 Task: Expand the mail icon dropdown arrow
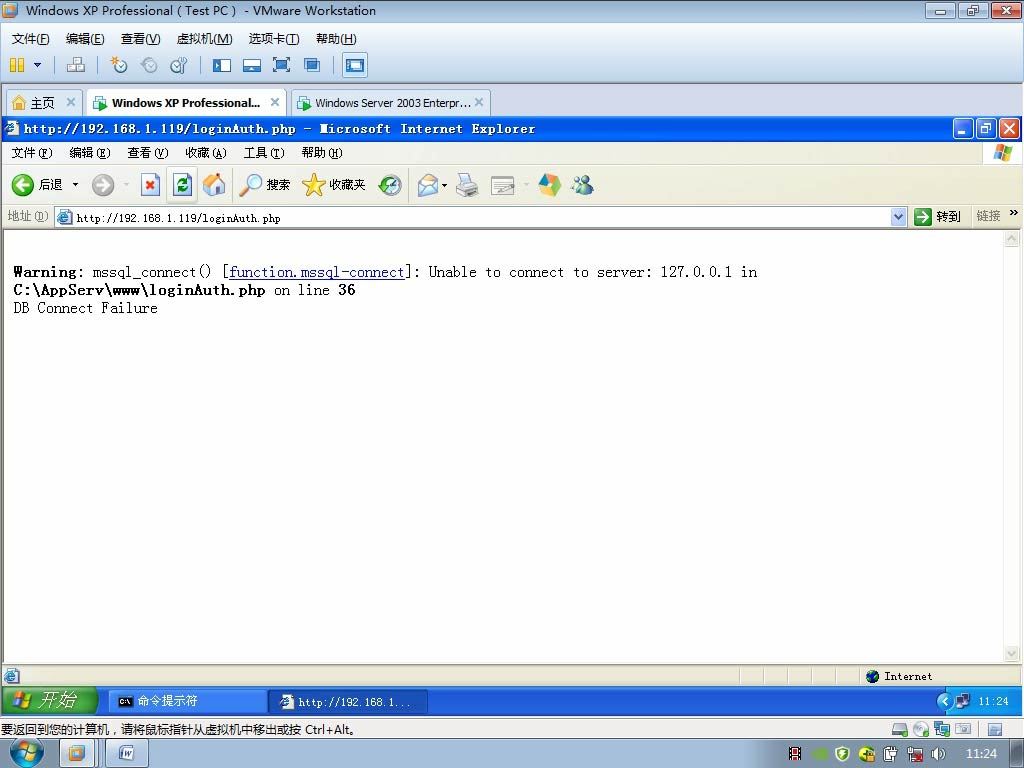point(444,185)
